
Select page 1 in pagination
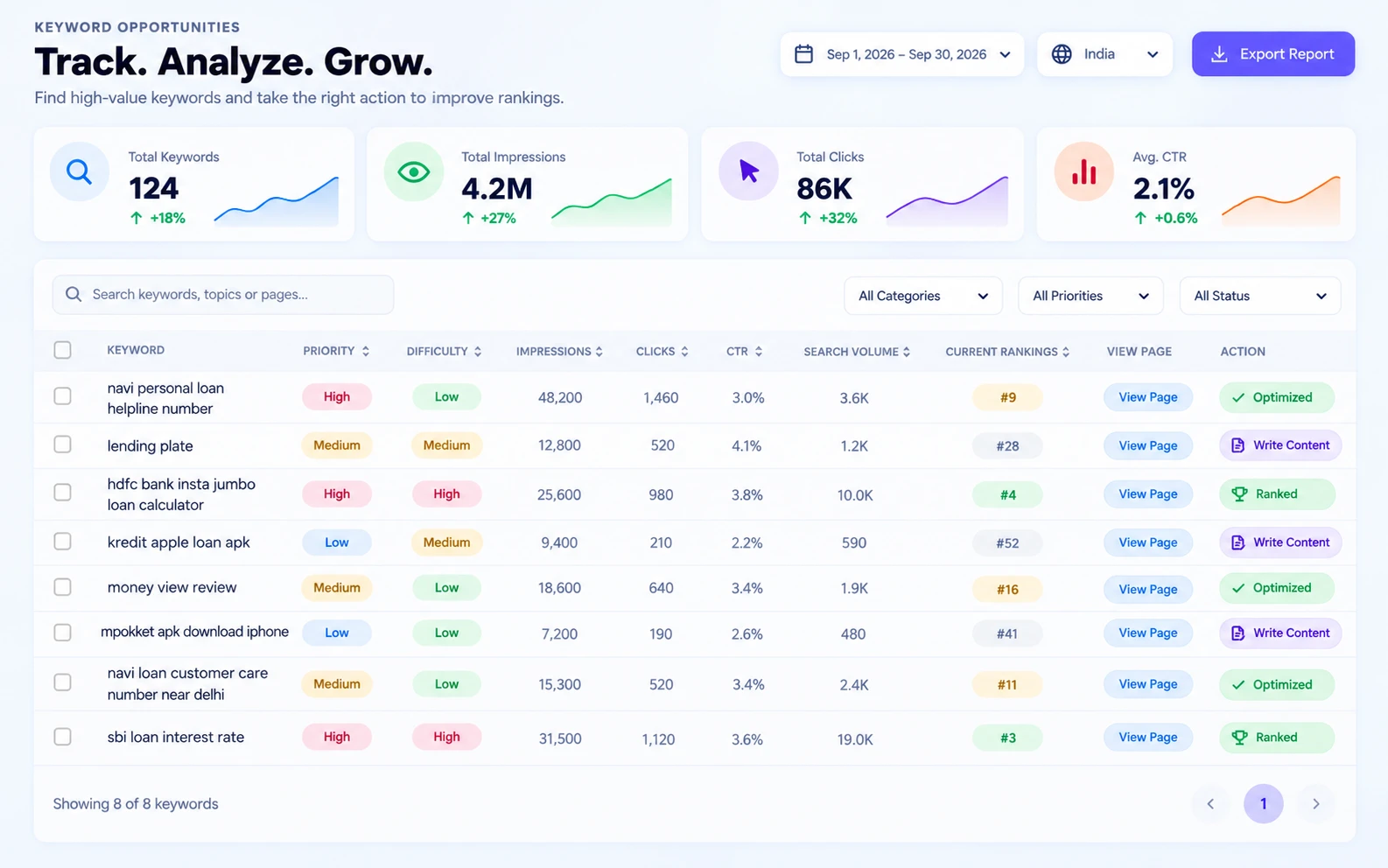1263,804
